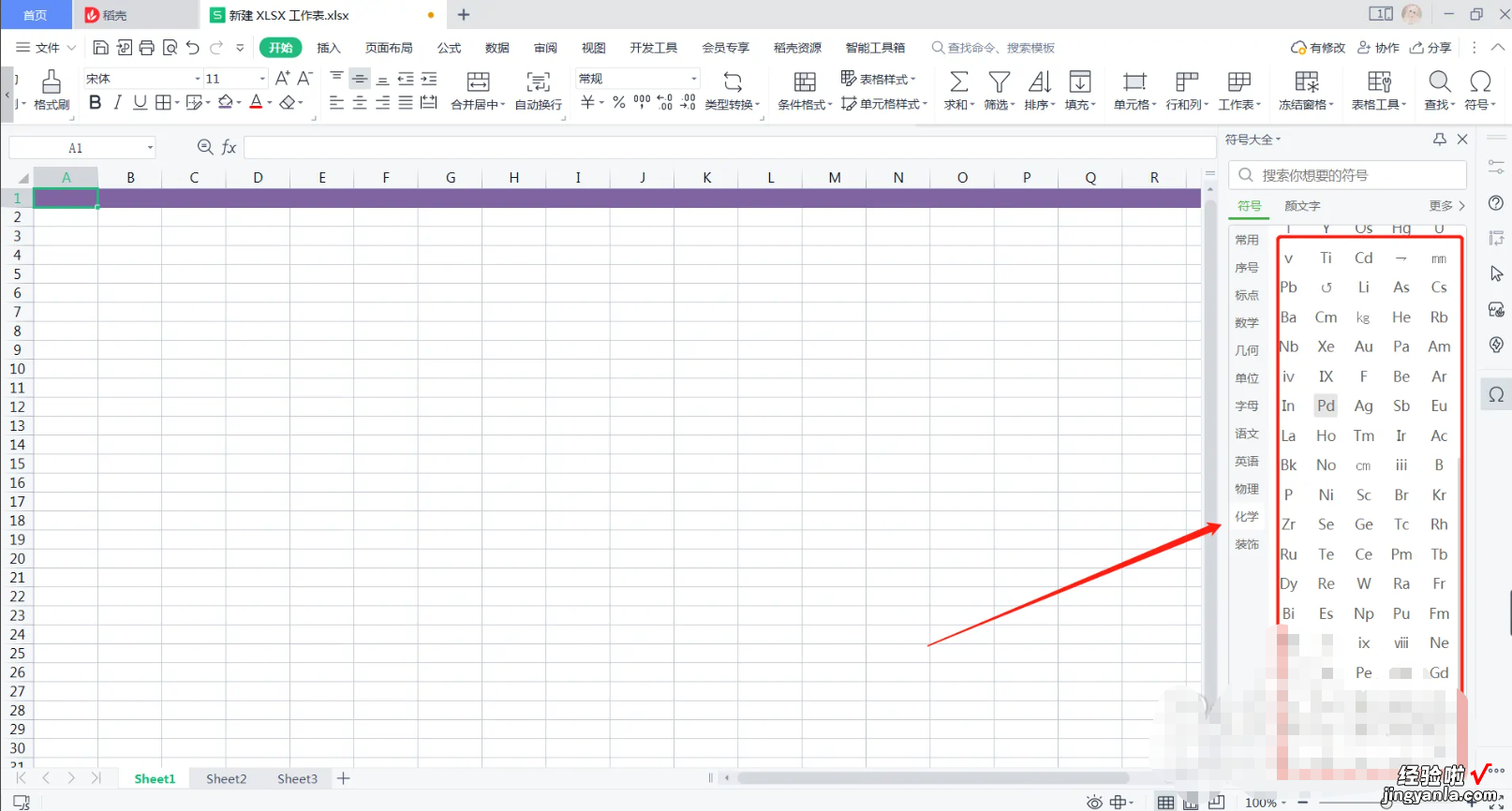This screenshot has width=1512, height=811.
Task: Increase font size with A+ icon
Action: click(x=282, y=79)
